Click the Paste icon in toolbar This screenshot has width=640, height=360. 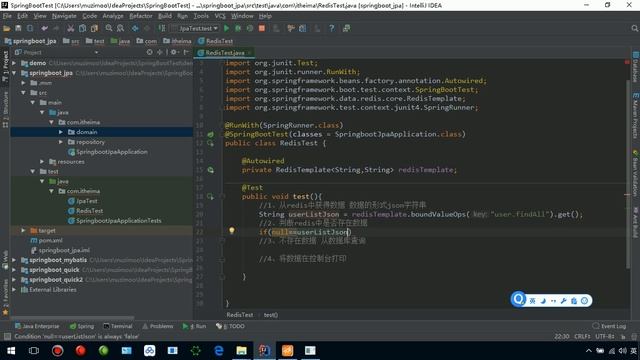click(x=94, y=28)
